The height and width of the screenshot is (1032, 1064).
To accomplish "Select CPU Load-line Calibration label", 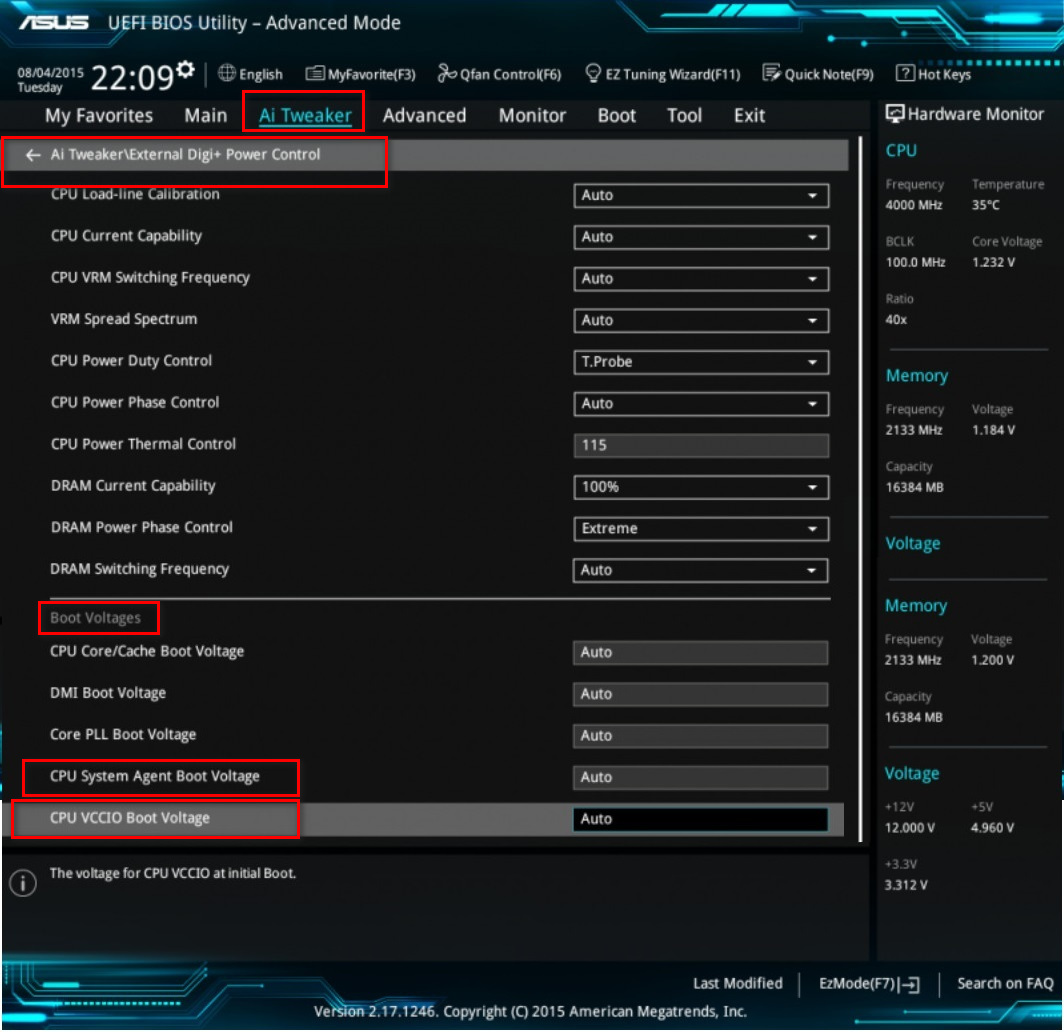I will click(135, 195).
